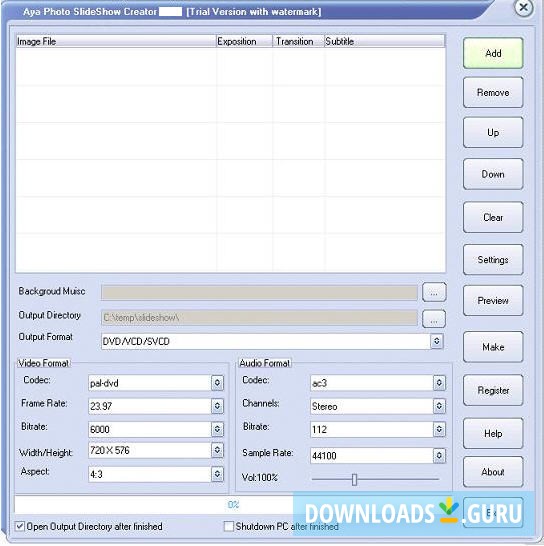The image size is (544, 546).
Task: Toggle Open Output Directory after finished
Action: click(20, 526)
